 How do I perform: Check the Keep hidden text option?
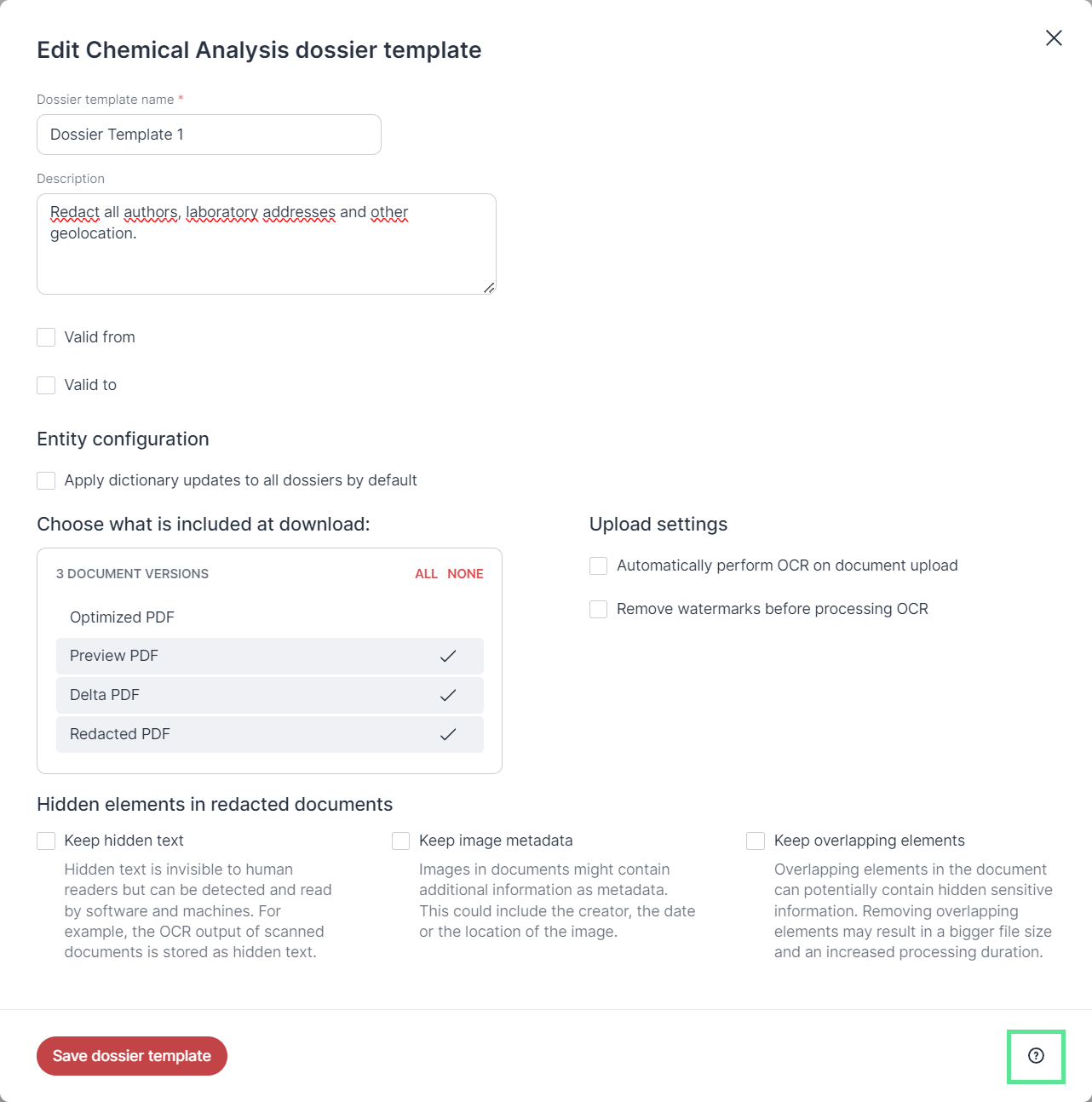point(46,841)
